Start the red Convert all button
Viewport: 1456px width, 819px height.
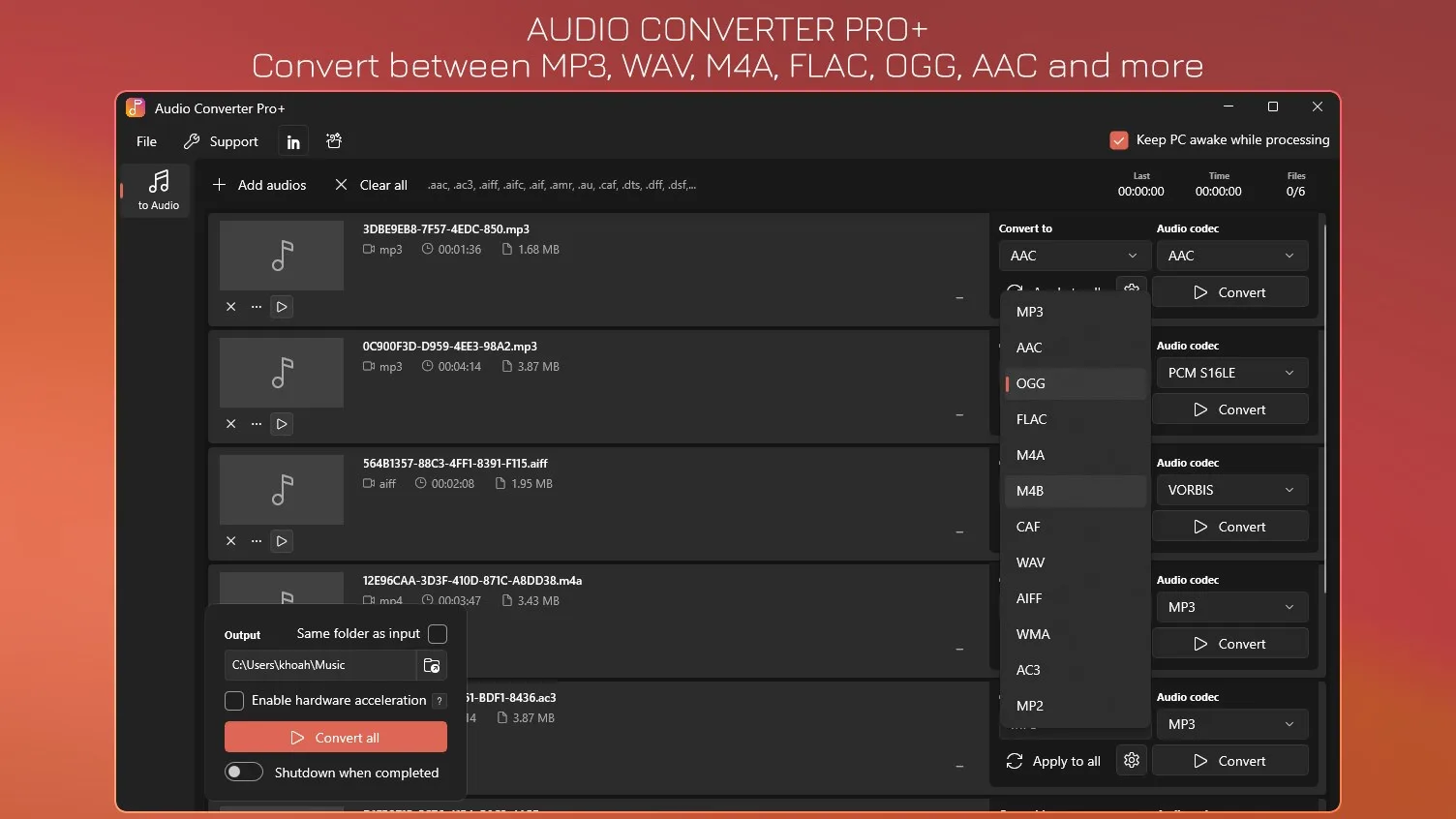(336, 737)
